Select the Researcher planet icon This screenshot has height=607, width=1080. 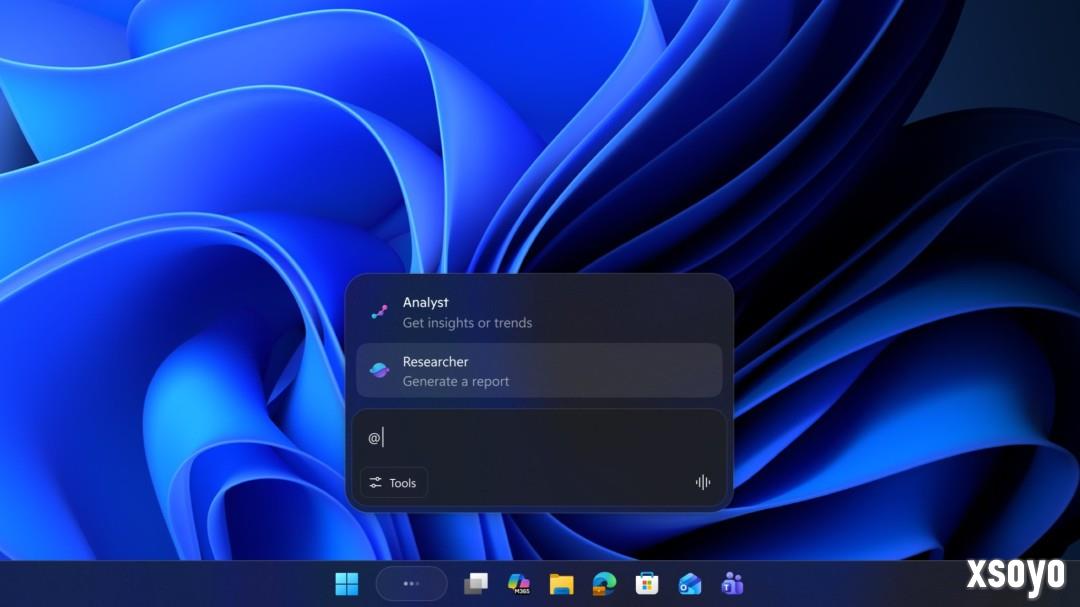pyautogui.click(x=378, y=370)
